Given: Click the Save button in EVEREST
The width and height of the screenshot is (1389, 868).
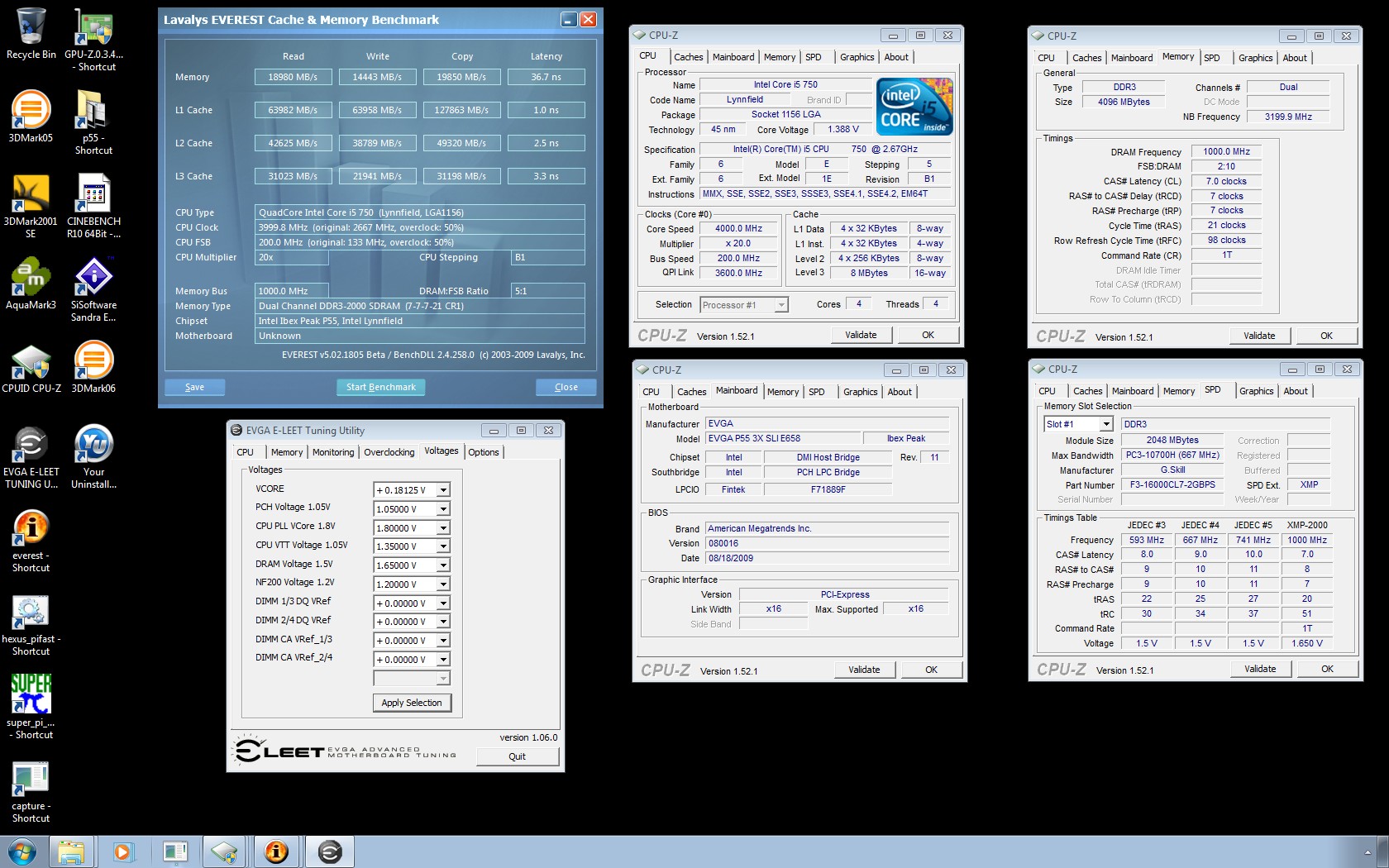Looking at the screenshot, I should (195, 387).
